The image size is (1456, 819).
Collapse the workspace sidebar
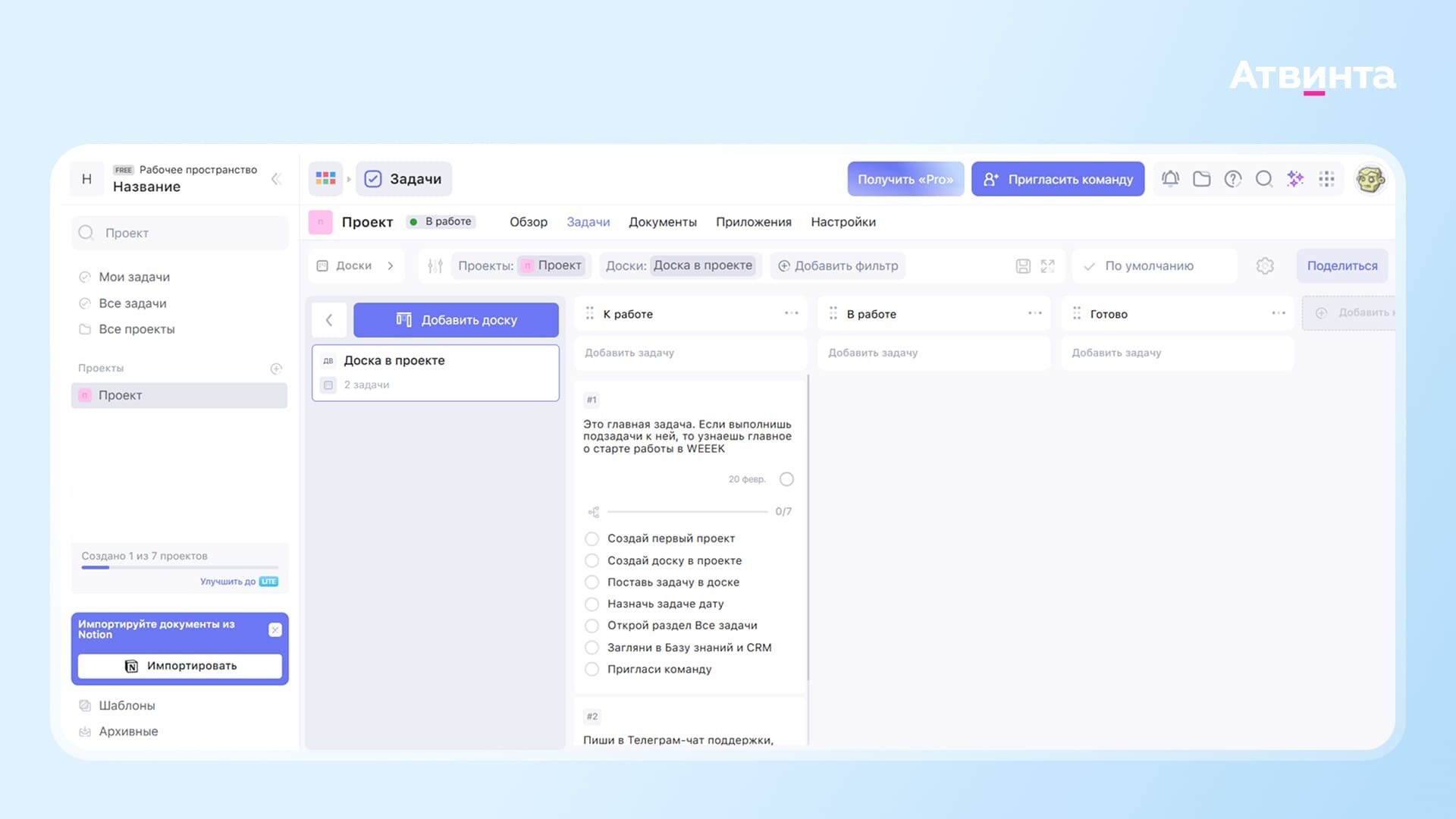(x=276, y=179)
